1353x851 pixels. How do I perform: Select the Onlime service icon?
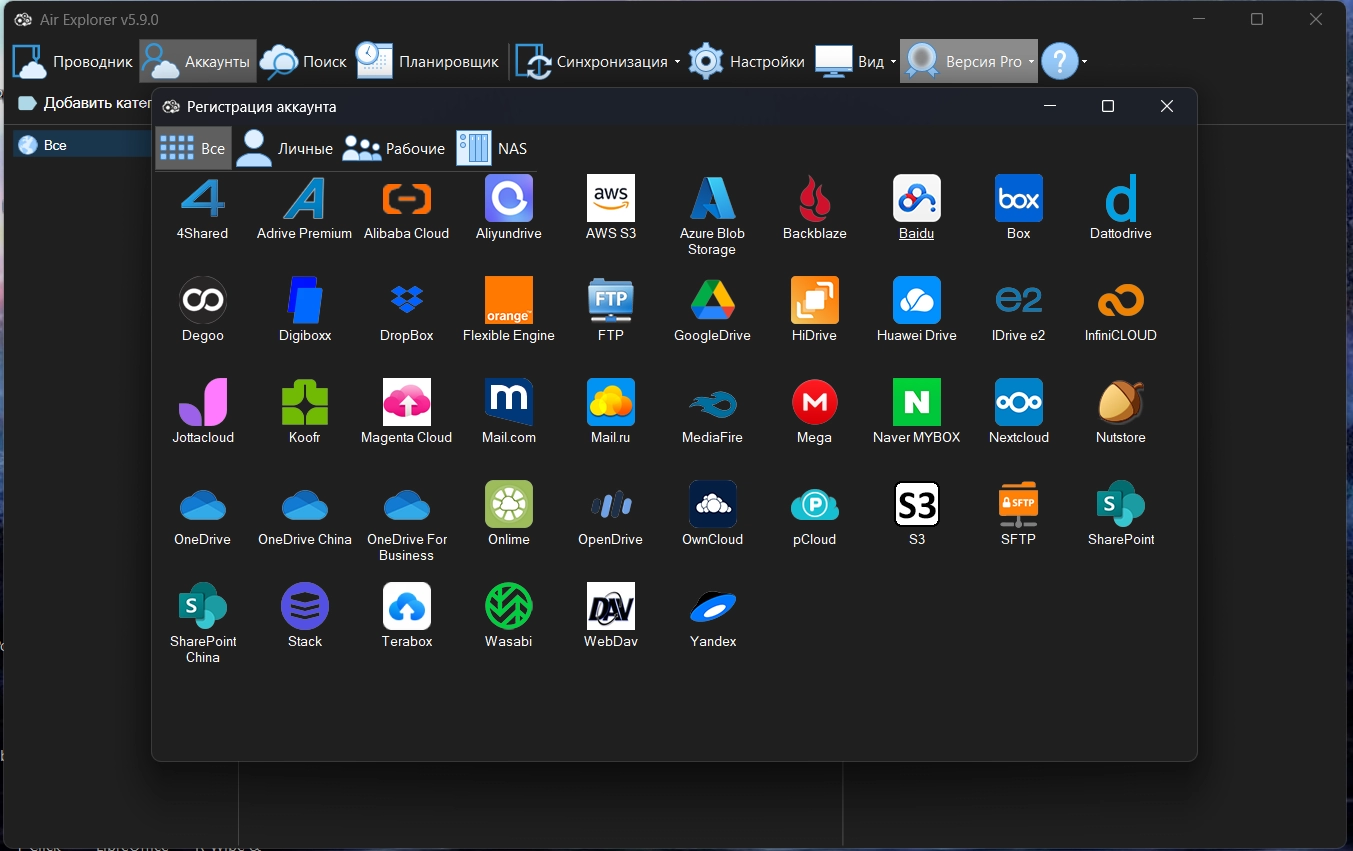pyautogui.click(x=509, y=504)
